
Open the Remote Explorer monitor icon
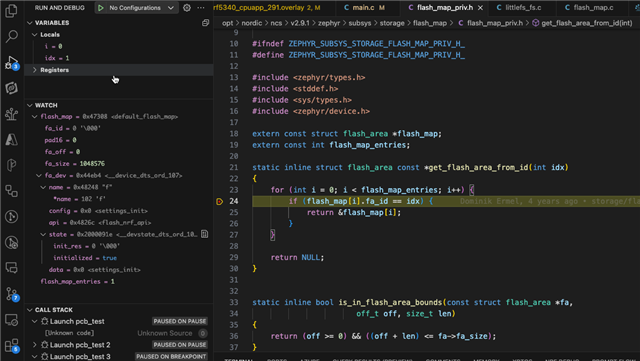point(11,320)
